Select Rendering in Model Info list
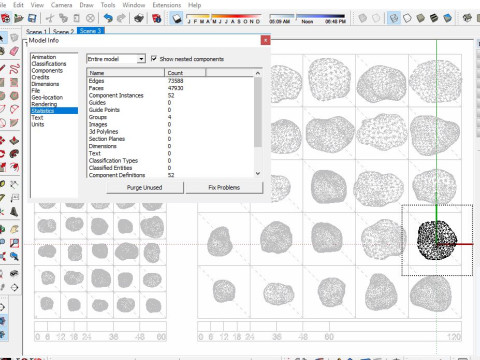480x360 pixels. pos(44,104)
